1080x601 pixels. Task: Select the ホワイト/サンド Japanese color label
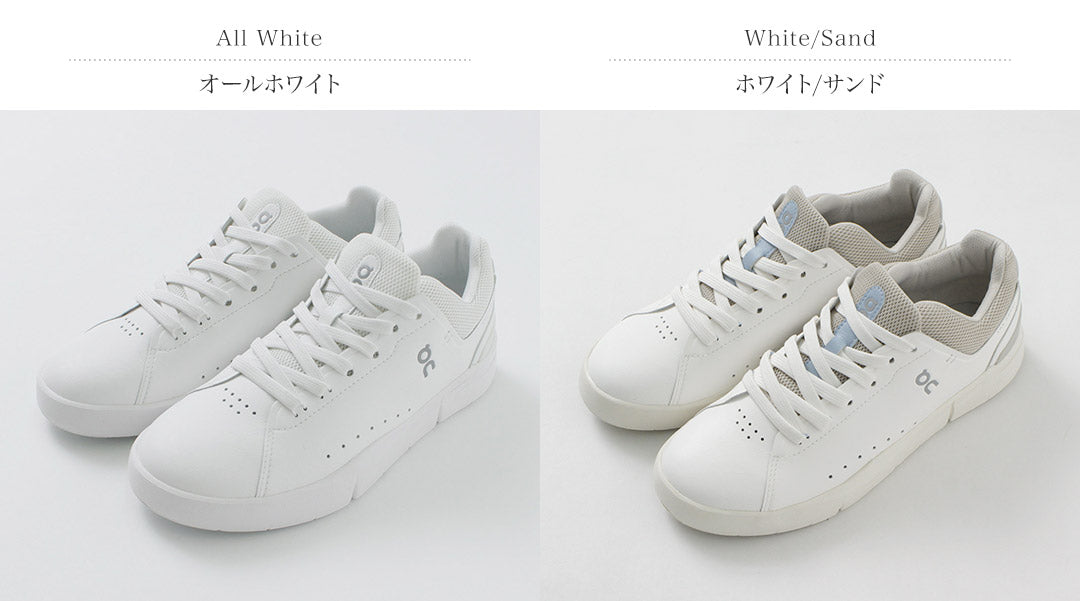pos(810,84)
